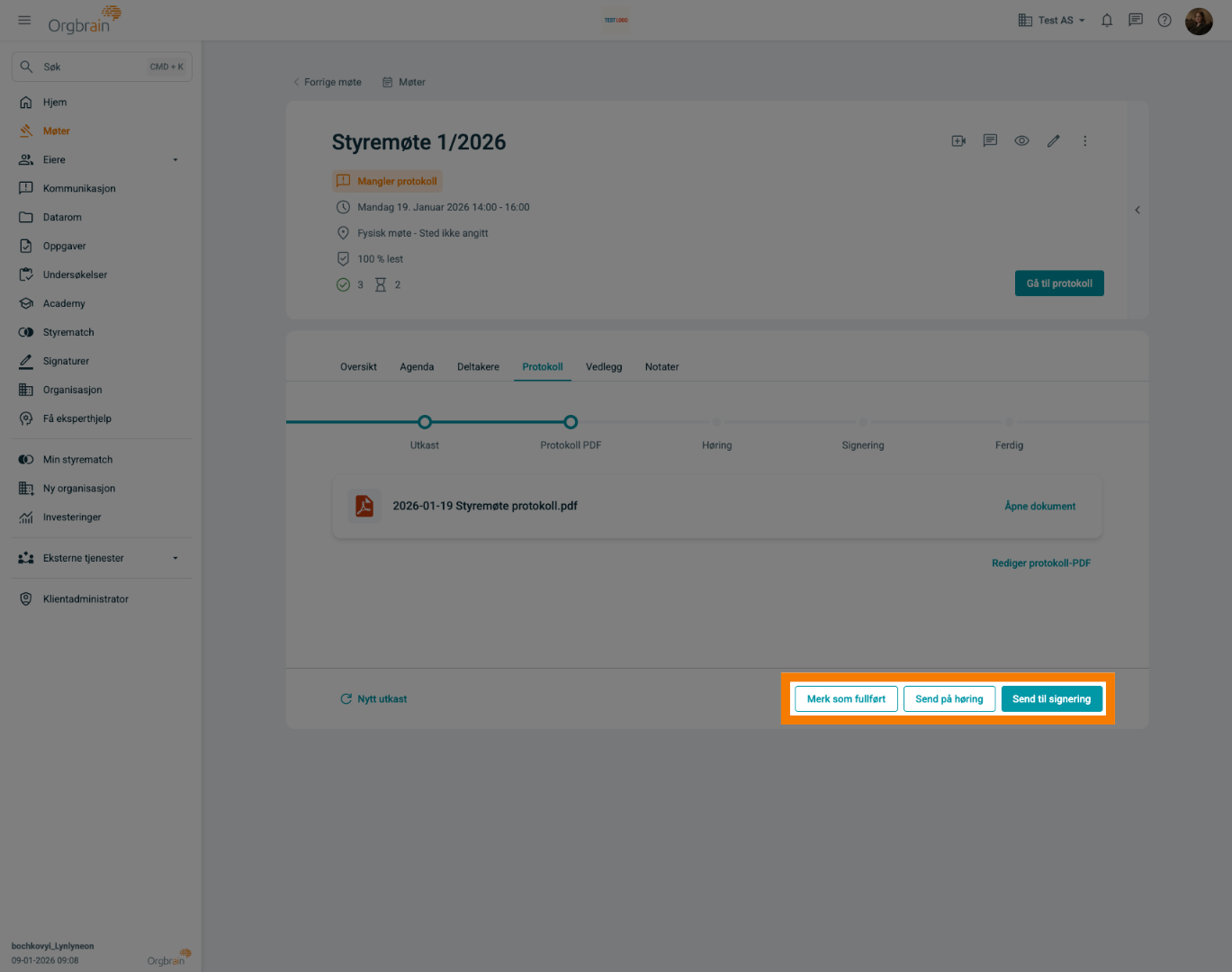Switch to the Notater tab
This screenshot has width=1232, height=972.
661,367
